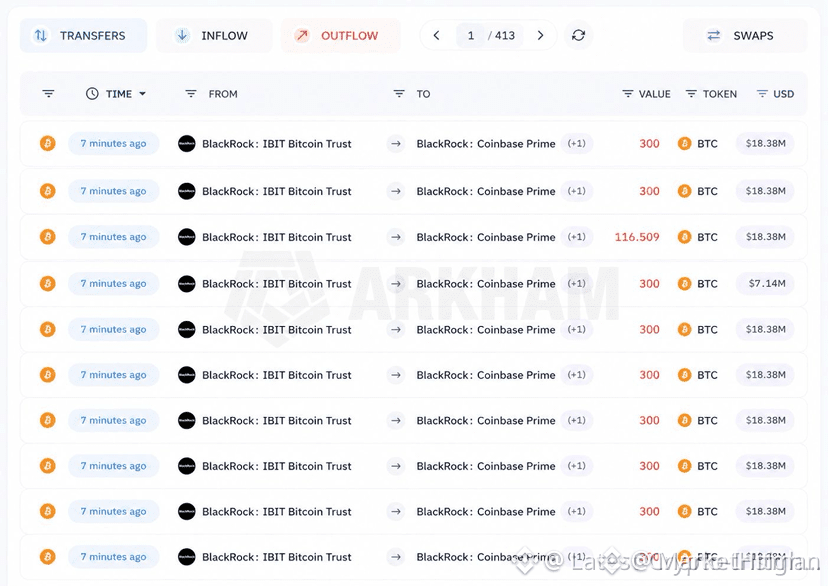The image size is (828, 586).
Task: Open IBIT Bitcoin Trust in 116.509 row
Action: (x=277, y=237)
